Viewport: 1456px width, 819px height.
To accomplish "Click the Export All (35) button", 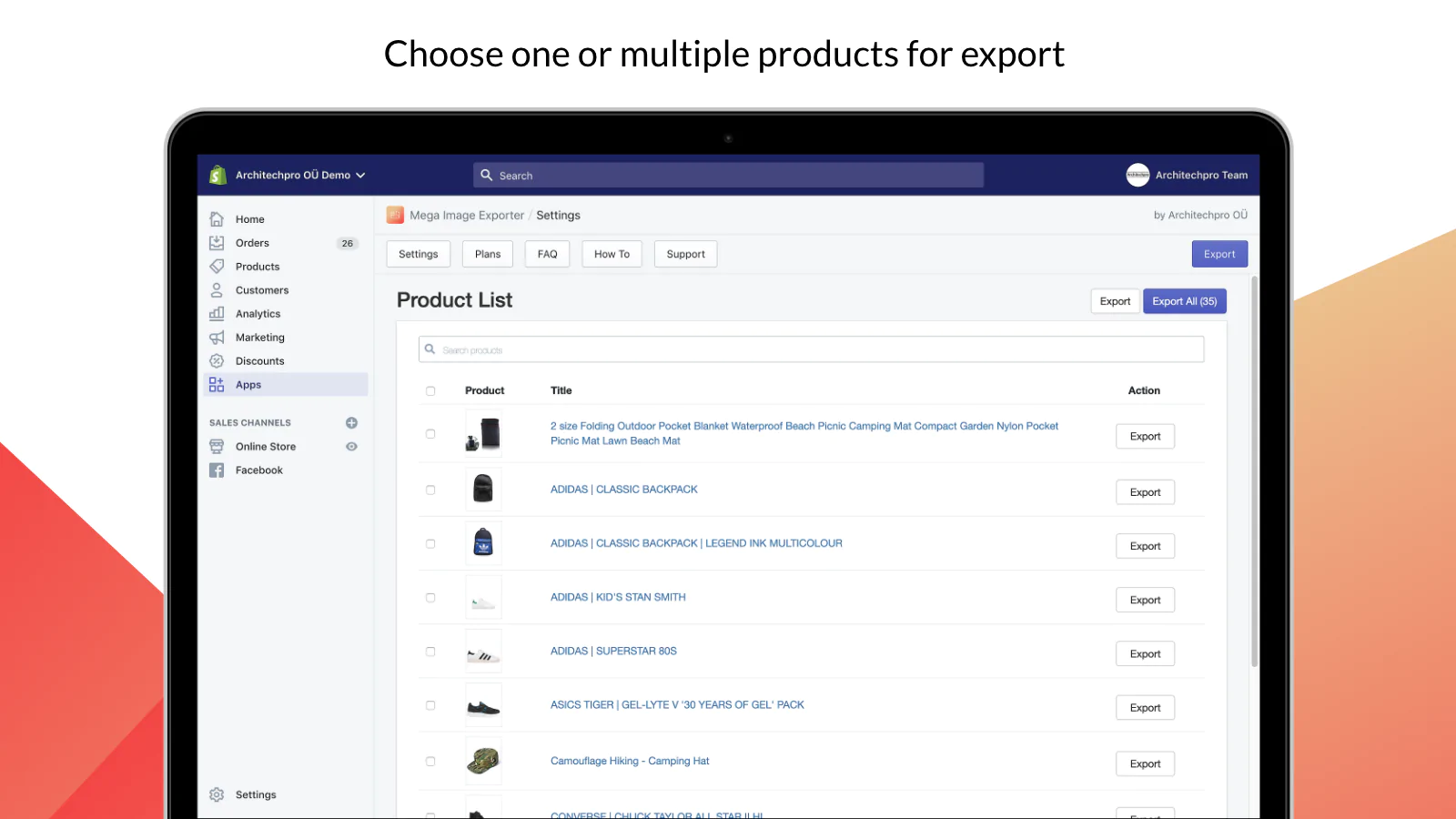I will [x=1184, y=300].
